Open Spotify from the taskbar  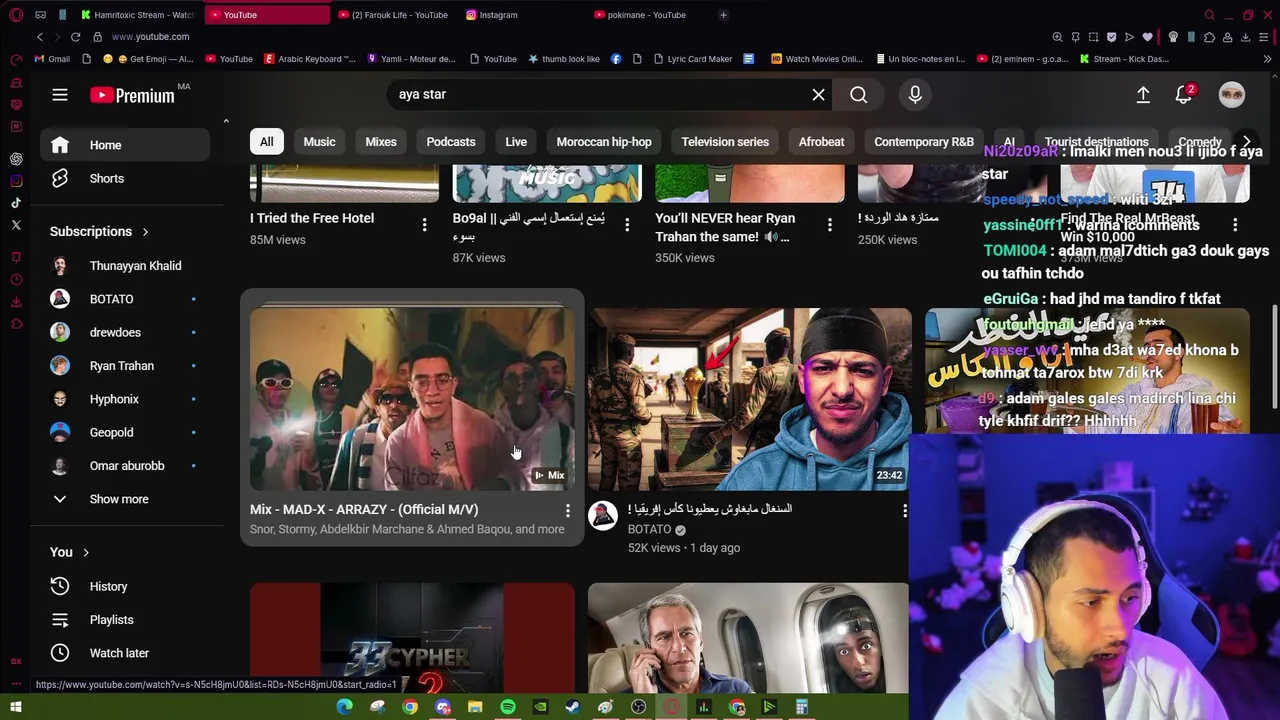[507, 708]
